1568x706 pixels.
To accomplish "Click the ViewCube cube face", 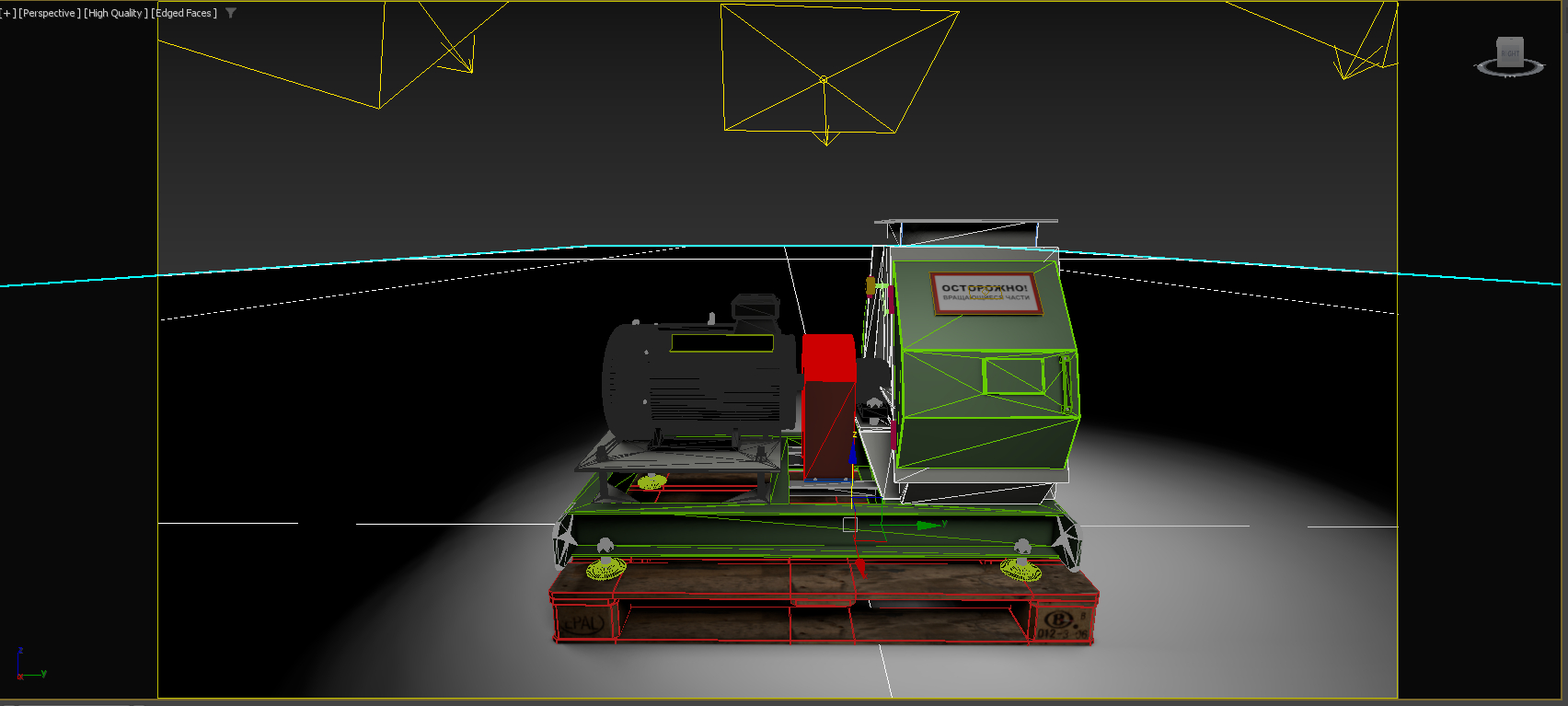I will [1510, 52].
